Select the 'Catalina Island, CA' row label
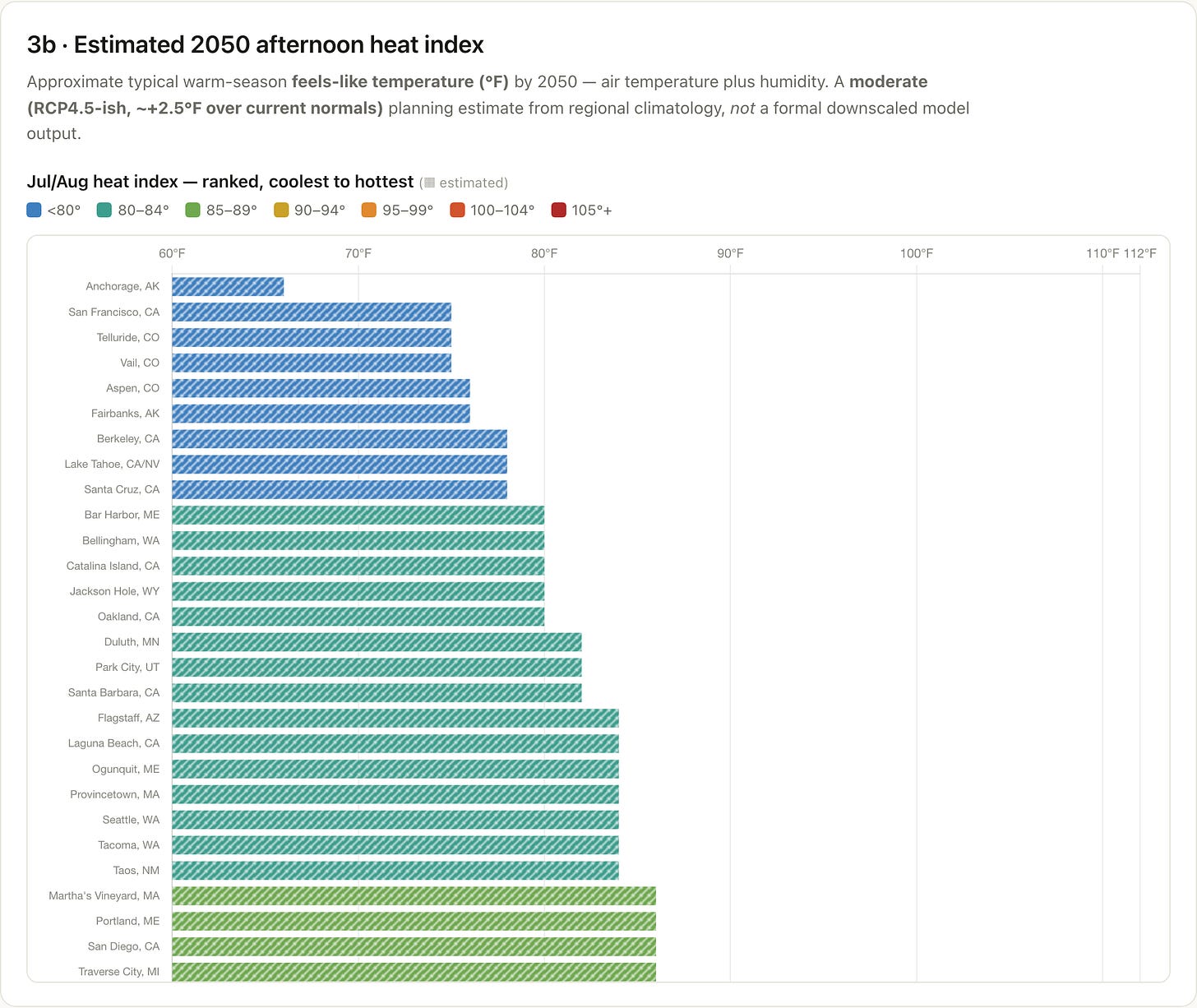The width and height of the screenshot is (1197, 1008). (113, 566)
